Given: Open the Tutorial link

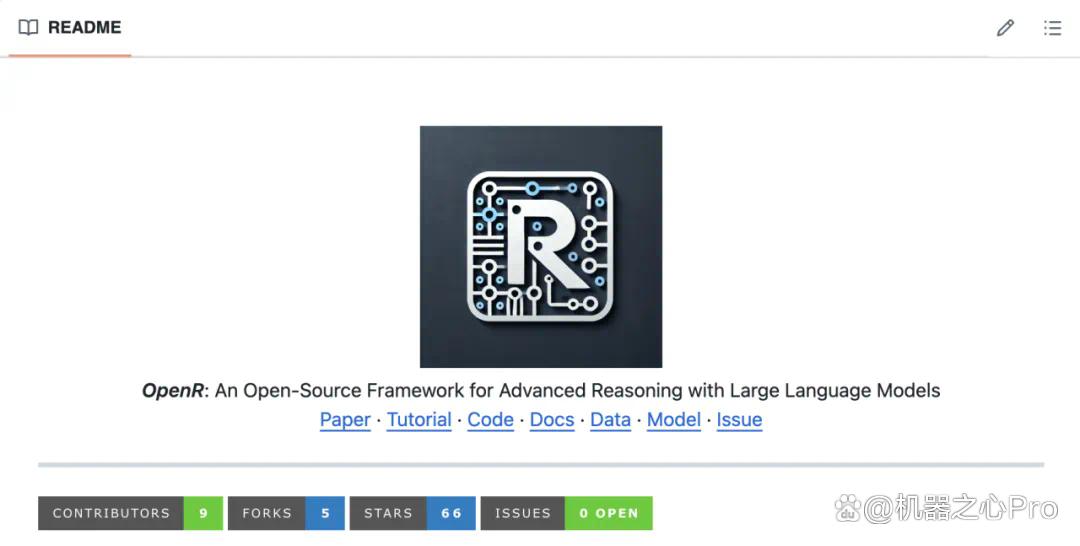Looking at the screenshot, I should (419, 419).
